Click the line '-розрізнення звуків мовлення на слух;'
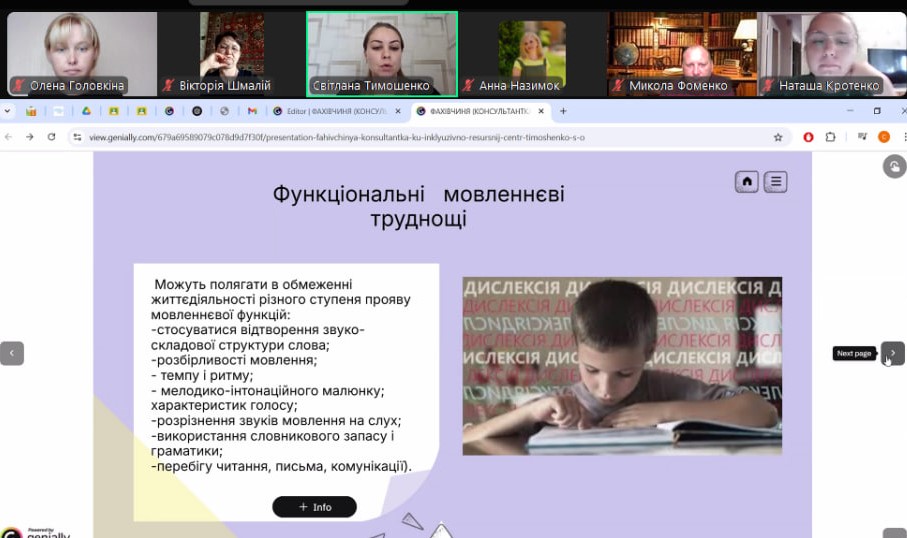The width and height of the screenshot is (907, 538). (276, 421)
